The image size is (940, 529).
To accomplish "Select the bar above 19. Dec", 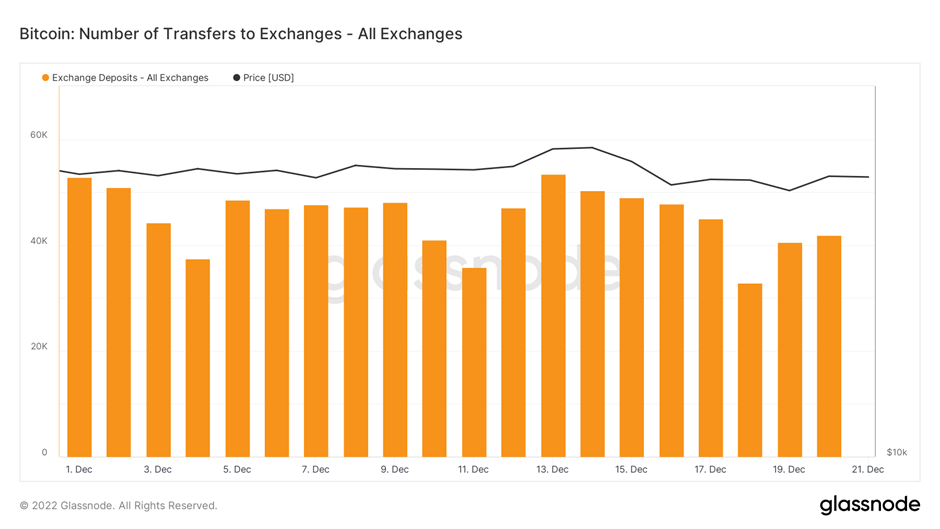I will [790, 350].
